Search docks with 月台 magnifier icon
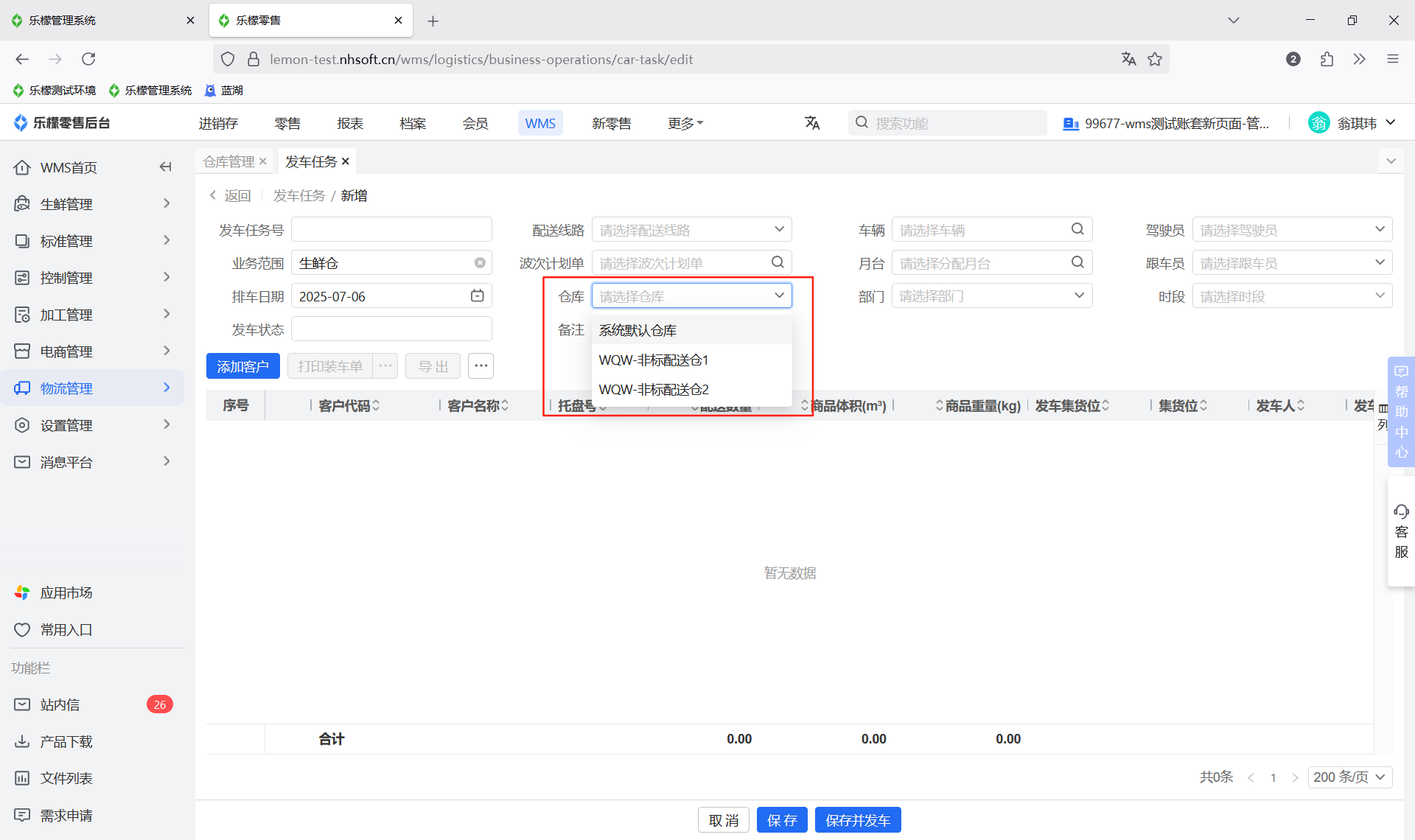1415x840 pixels. coord(1077,262)
